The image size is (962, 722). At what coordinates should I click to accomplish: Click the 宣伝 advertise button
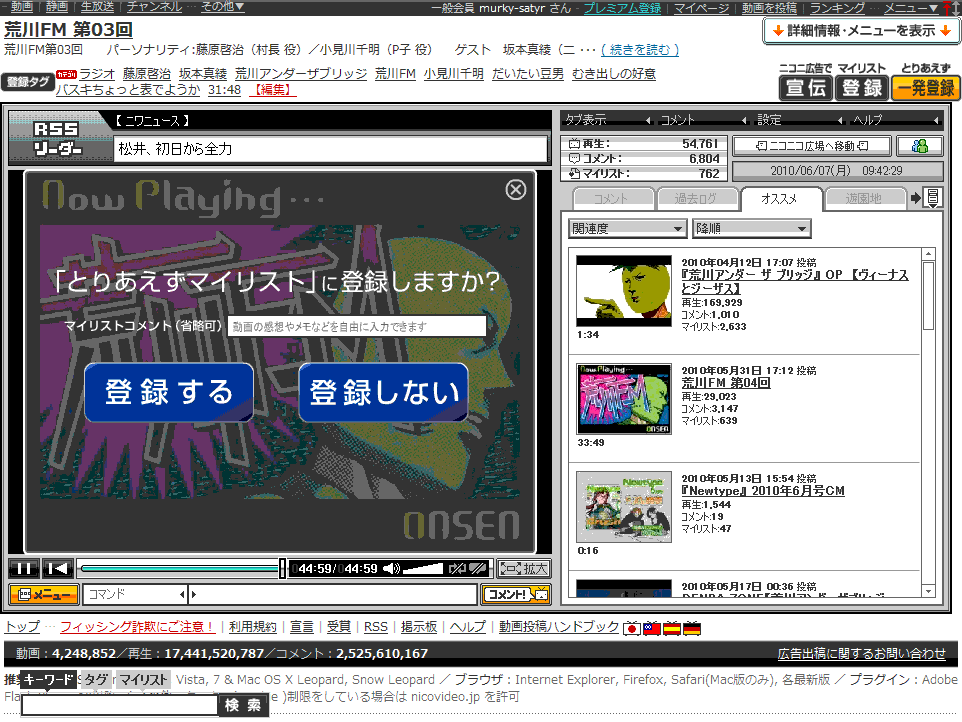pyautogui.click(x=806, y=88)
